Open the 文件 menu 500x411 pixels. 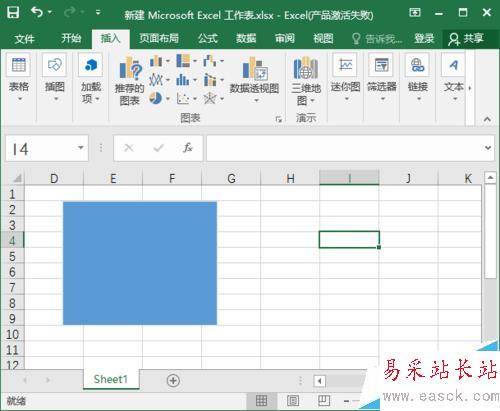click(24, 39)
